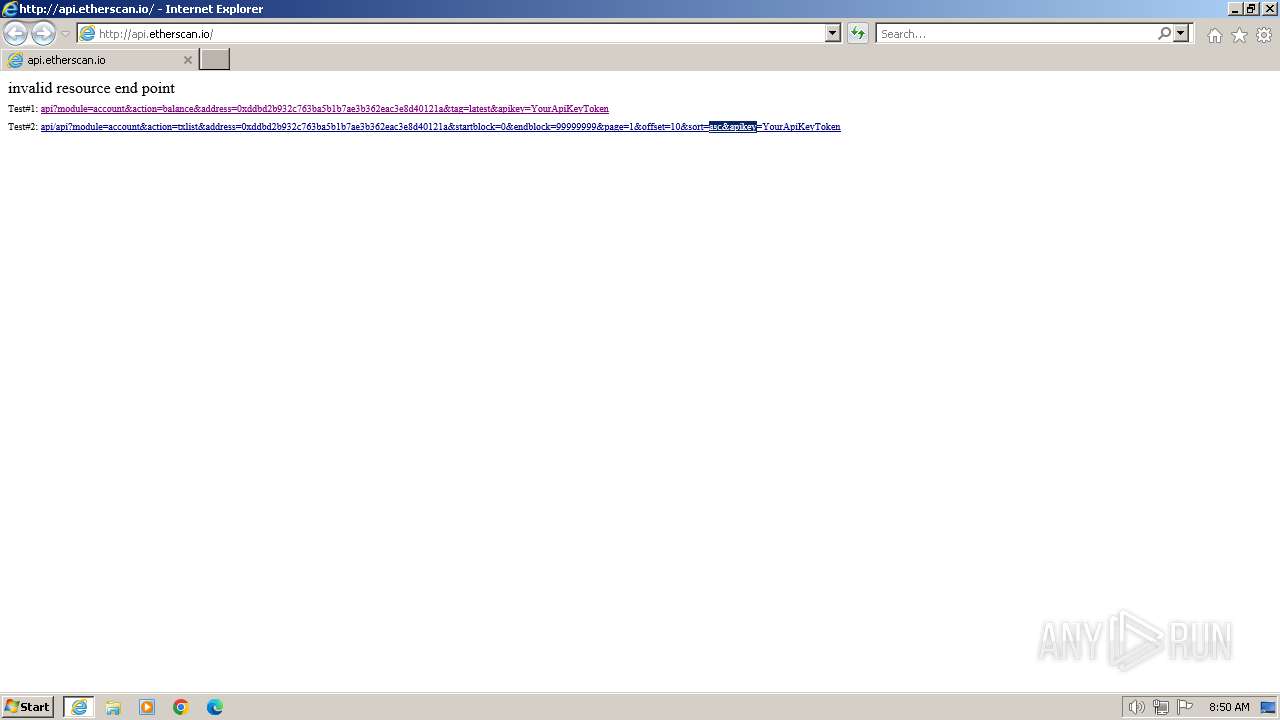Open the volume speaker tray icon

coord(1136,707)
